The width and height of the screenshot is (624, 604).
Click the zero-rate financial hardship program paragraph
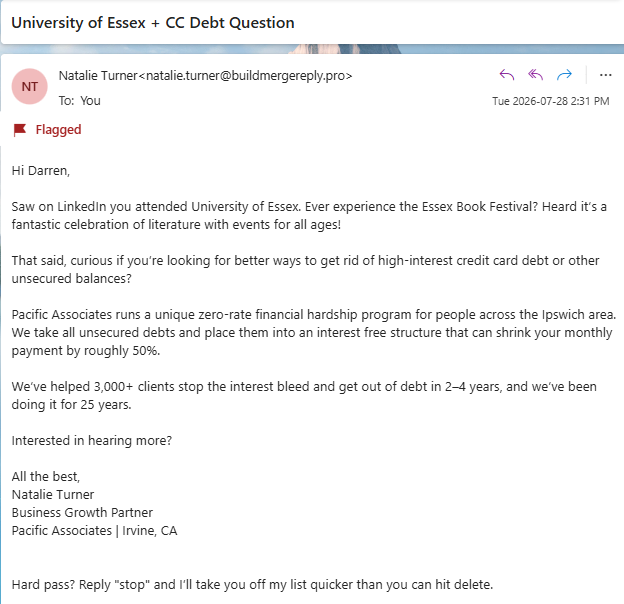[314, 333]
